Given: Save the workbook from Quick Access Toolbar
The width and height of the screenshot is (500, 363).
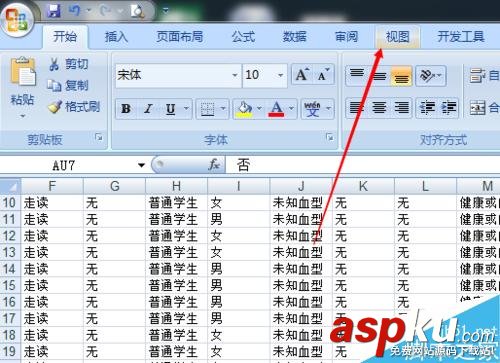Looking at the screenshot, I should [x=54, y=11].
